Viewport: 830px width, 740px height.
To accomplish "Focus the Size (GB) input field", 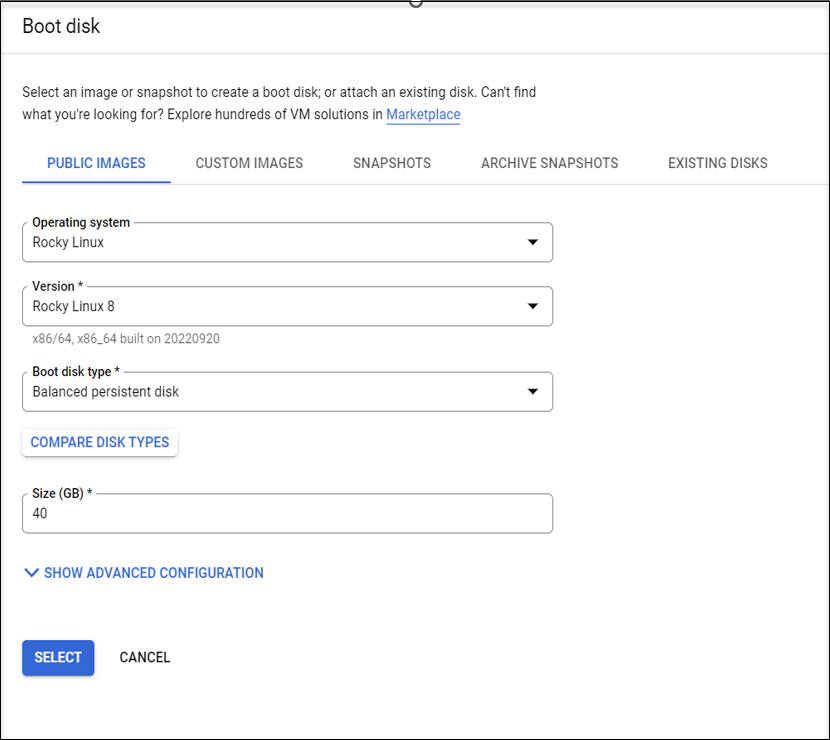I will pos(287,514).
